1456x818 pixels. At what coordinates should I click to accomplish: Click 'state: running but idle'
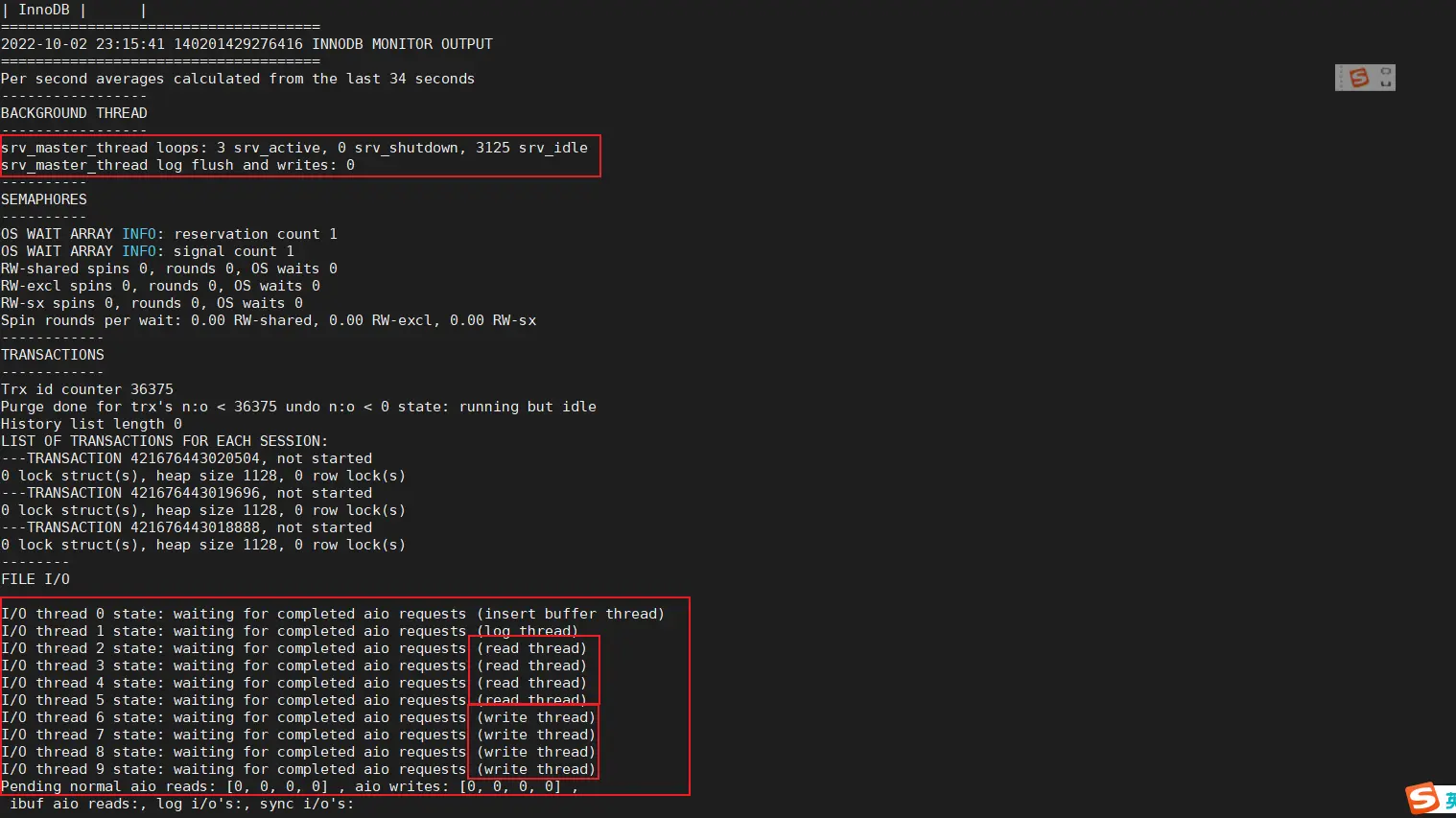(x=497, y=407)
